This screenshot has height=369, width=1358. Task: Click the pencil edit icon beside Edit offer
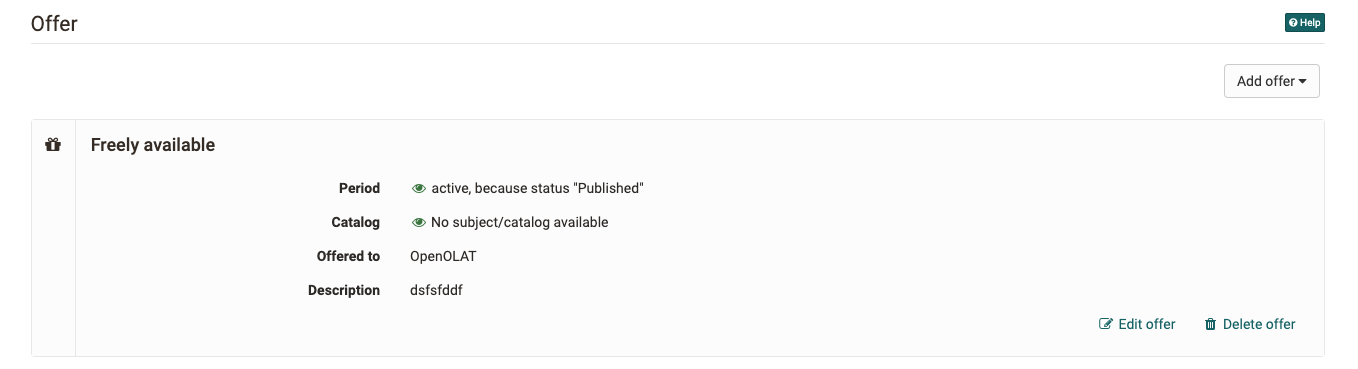coord(1106,324)
